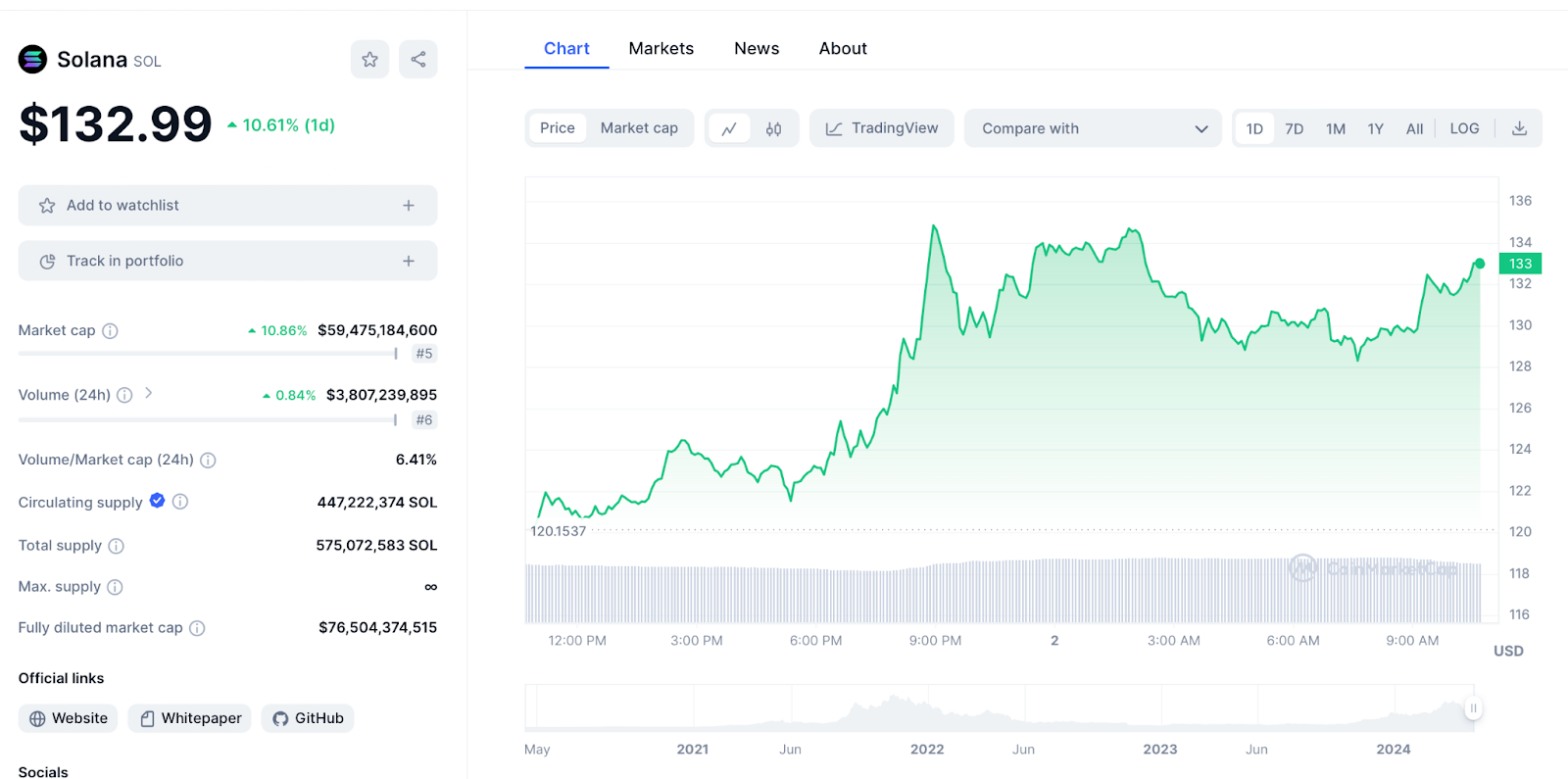Image resolution: width=1568 pixels, height=779 pixels.
Task: Set chart range to 1D
Action: click(1254, 128)
